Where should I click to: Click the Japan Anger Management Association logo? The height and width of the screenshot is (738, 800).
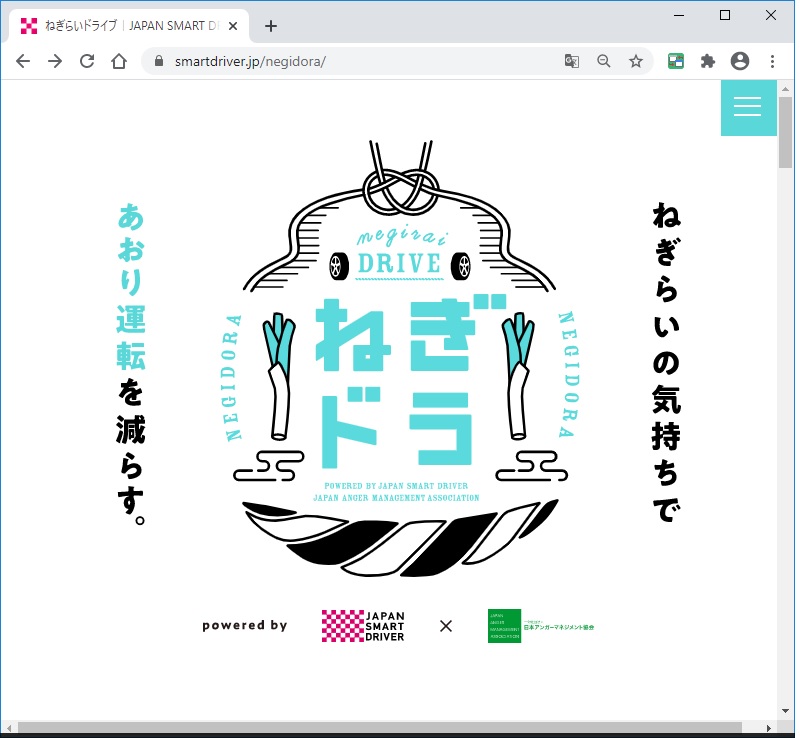539,624
